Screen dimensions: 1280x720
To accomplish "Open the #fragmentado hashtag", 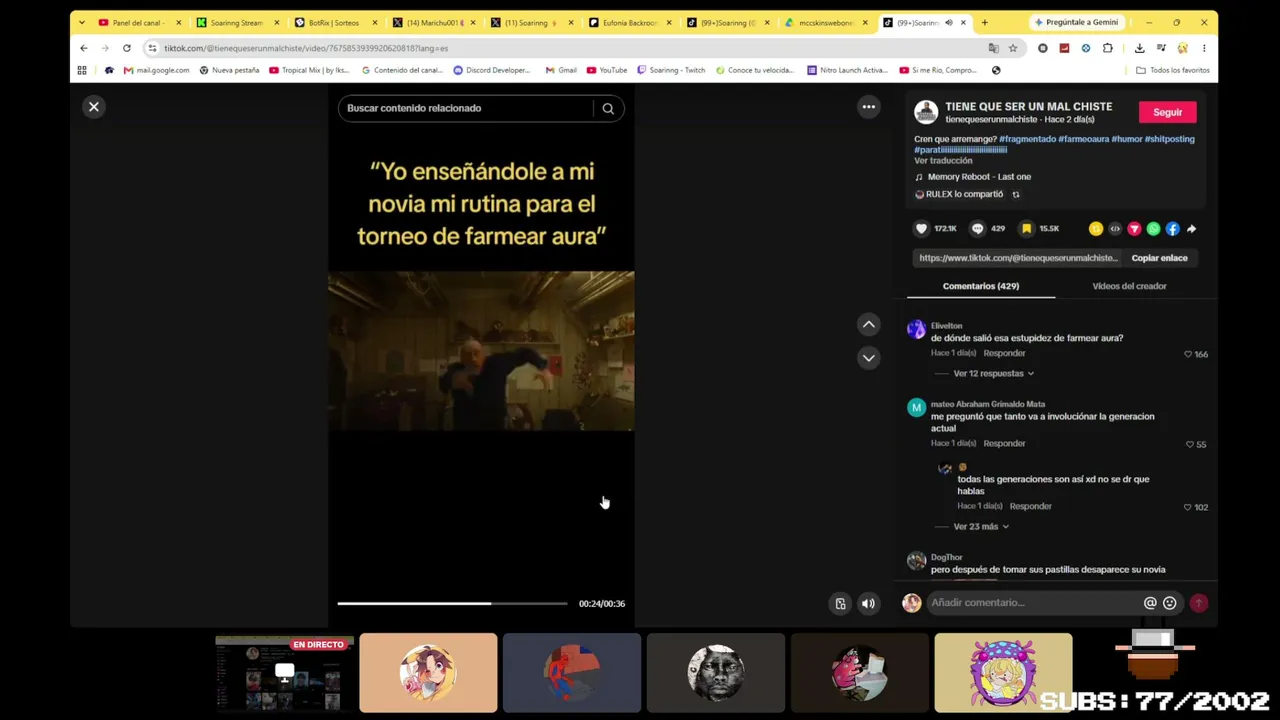I will click(1027, 139).
